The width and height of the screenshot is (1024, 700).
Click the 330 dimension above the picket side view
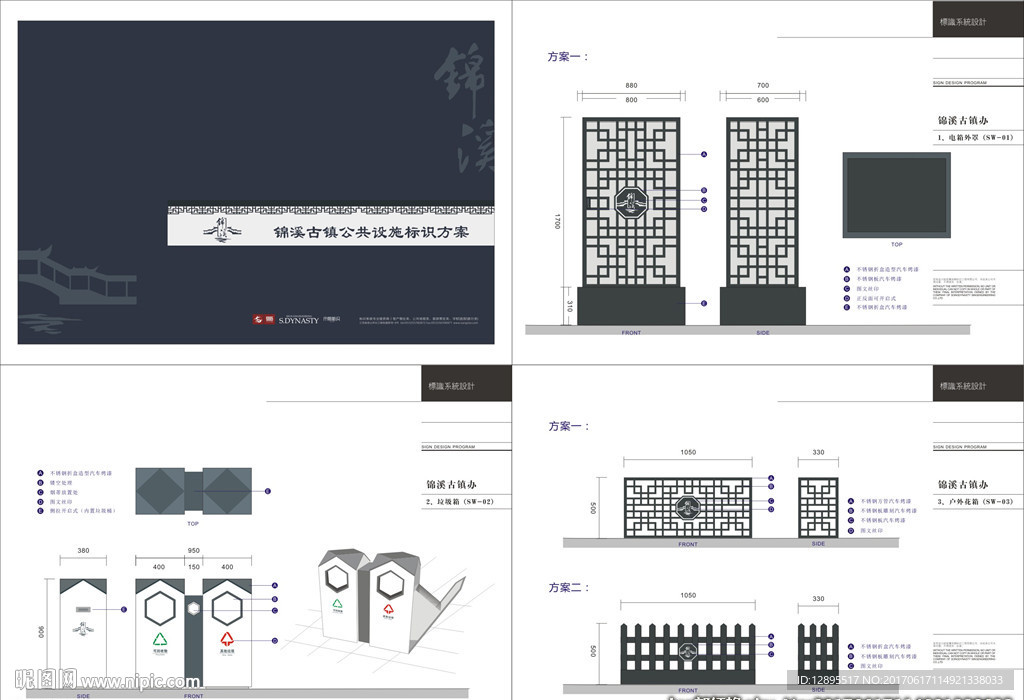(x=818, y=598)
